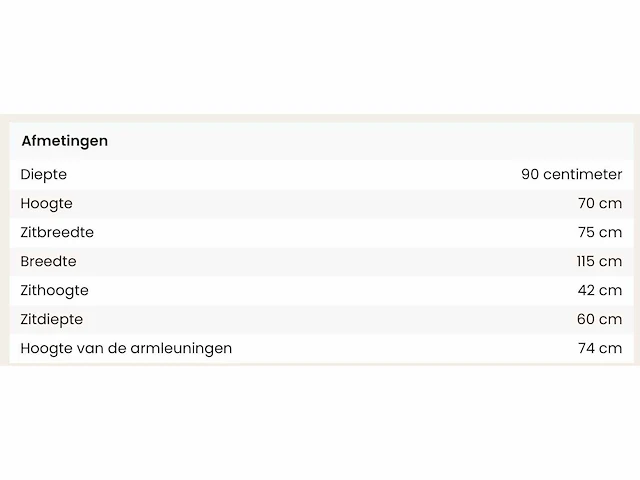
Task: Select the Zitbreedte label
Action: click(x=57, y=232)
